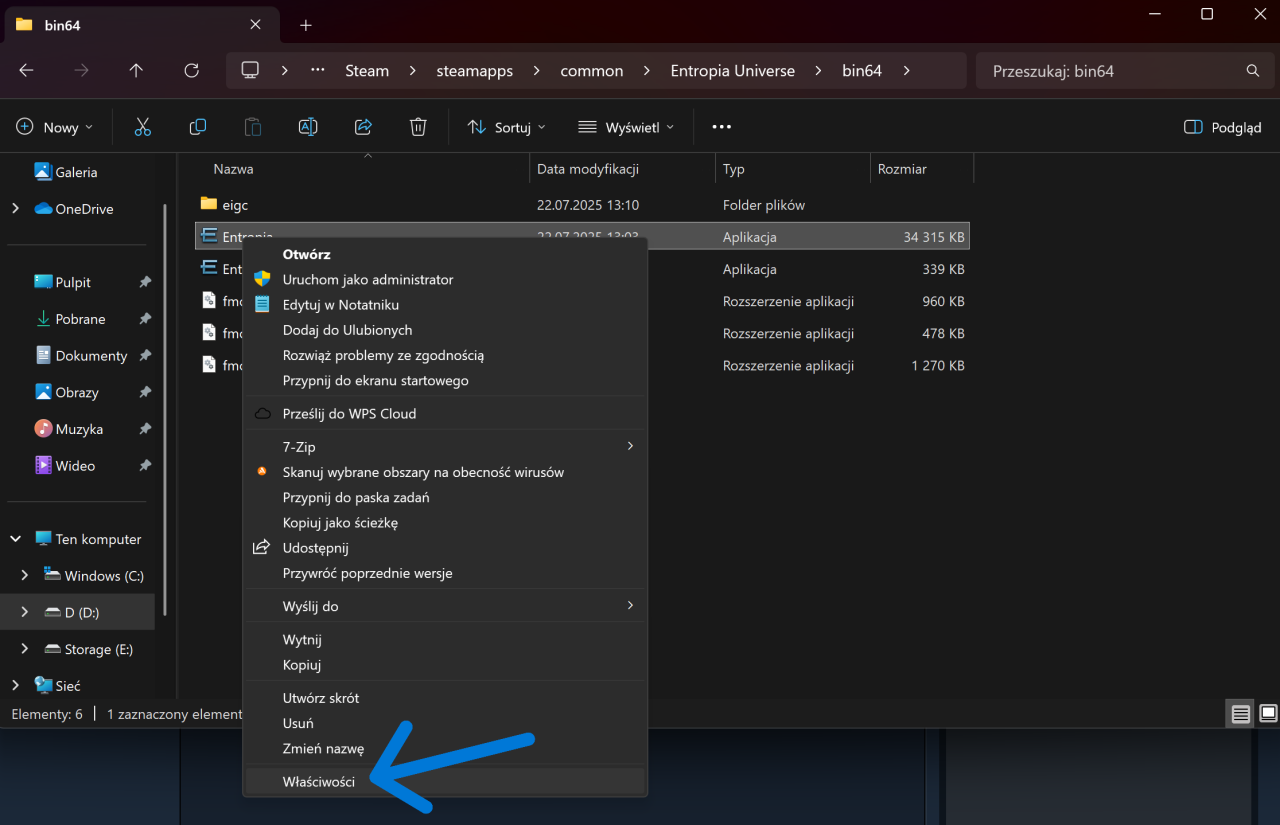1280x825 pixels.
Task: Choose Właściwości in the context menu
Action: pyautogui.click(x=446, y=782)
